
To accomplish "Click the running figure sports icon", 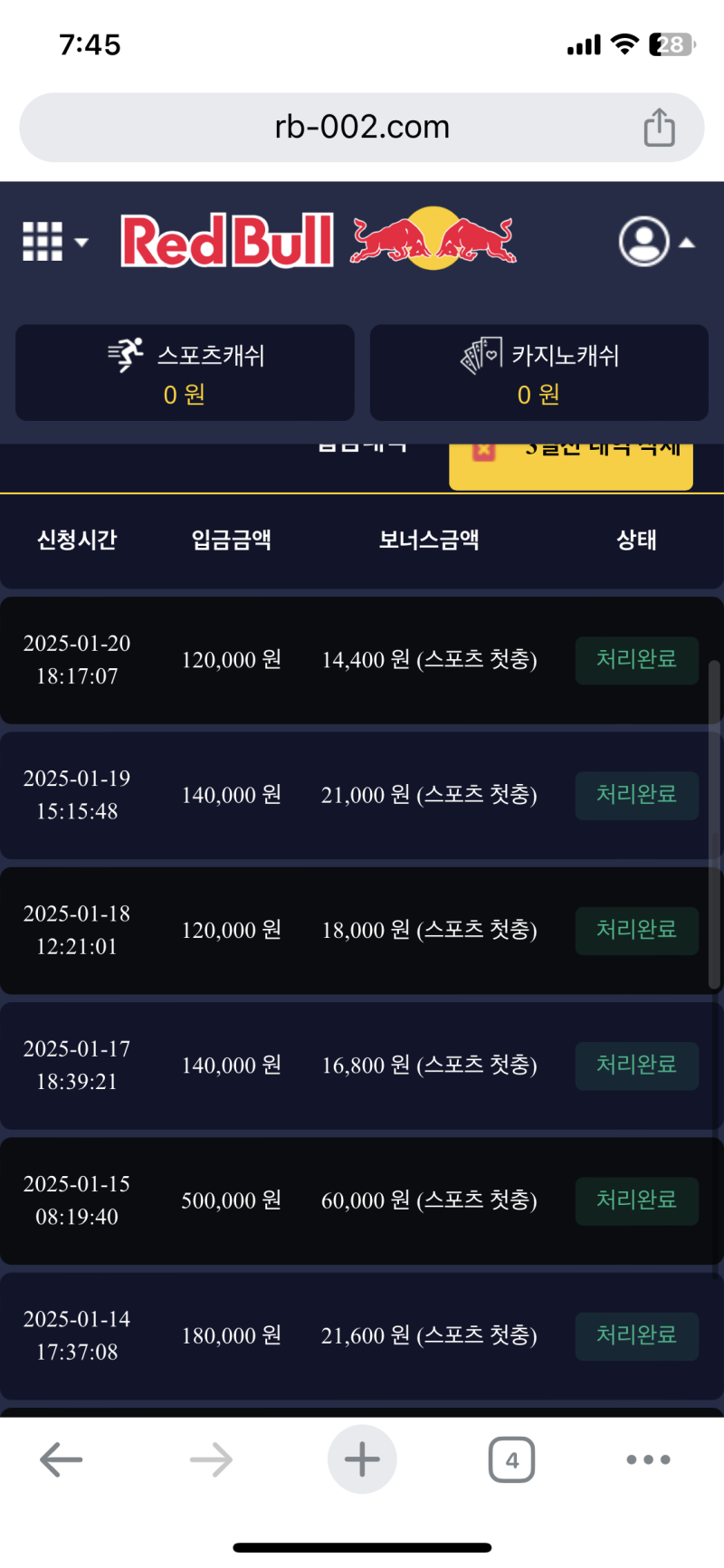I will tap(126, 355).
